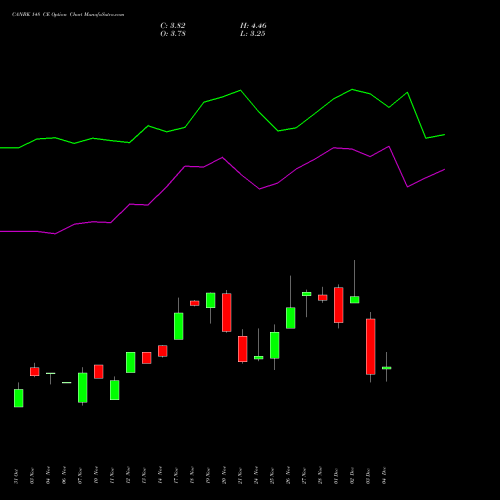Click the "03 Nov" date axis label

click(32, 476)
